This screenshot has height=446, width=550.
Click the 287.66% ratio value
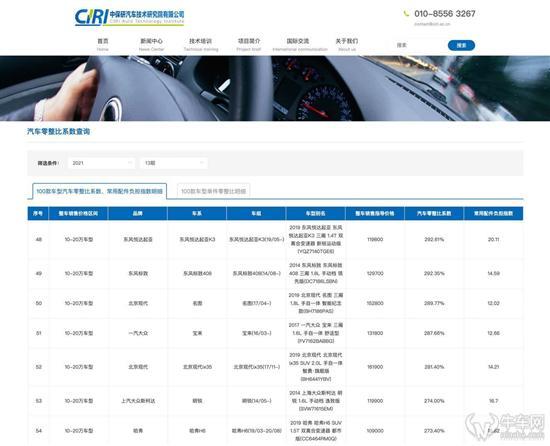pyautogui.click(x=434, y=333)
